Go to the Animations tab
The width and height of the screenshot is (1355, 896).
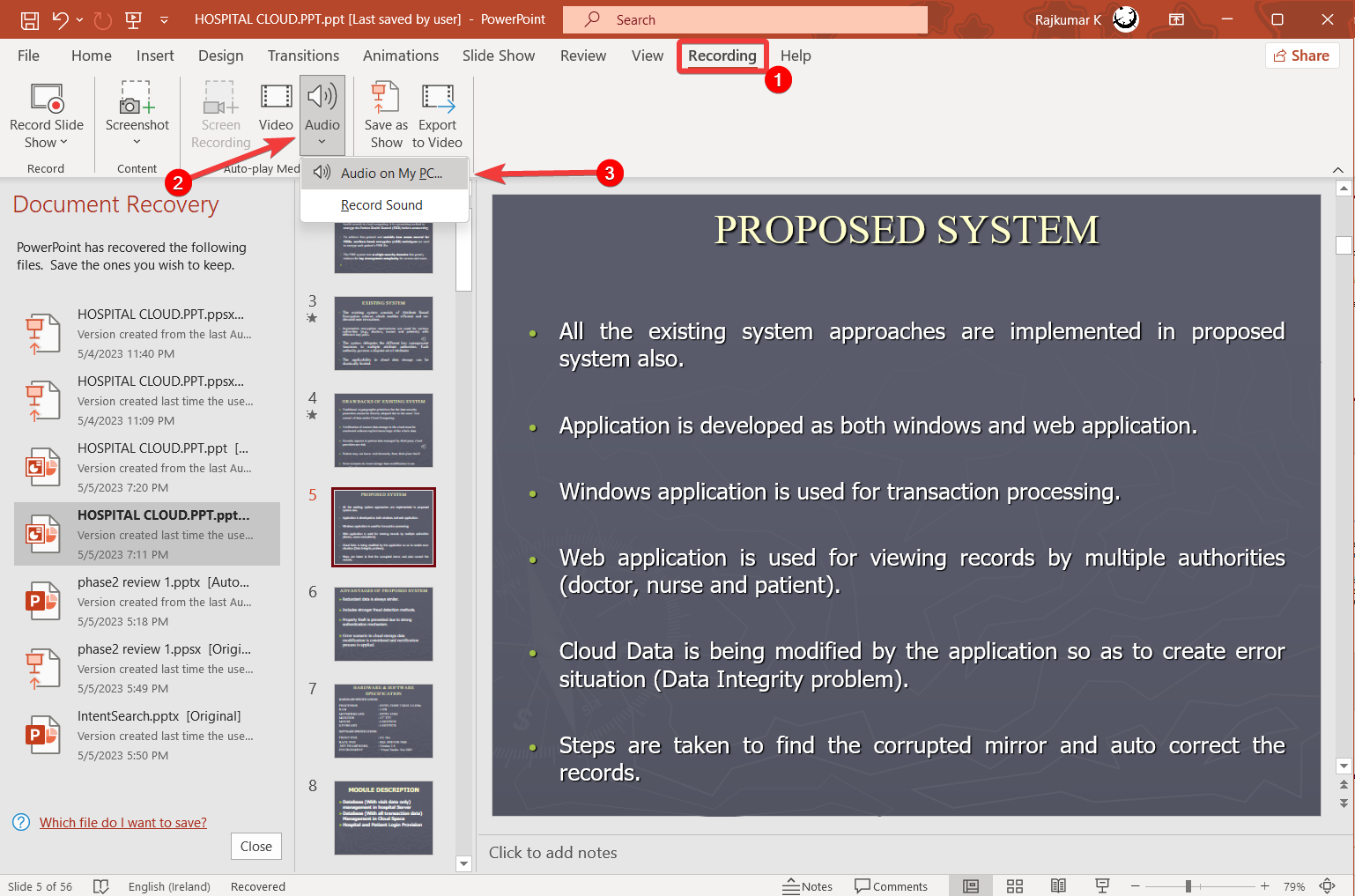coord(401,56)
